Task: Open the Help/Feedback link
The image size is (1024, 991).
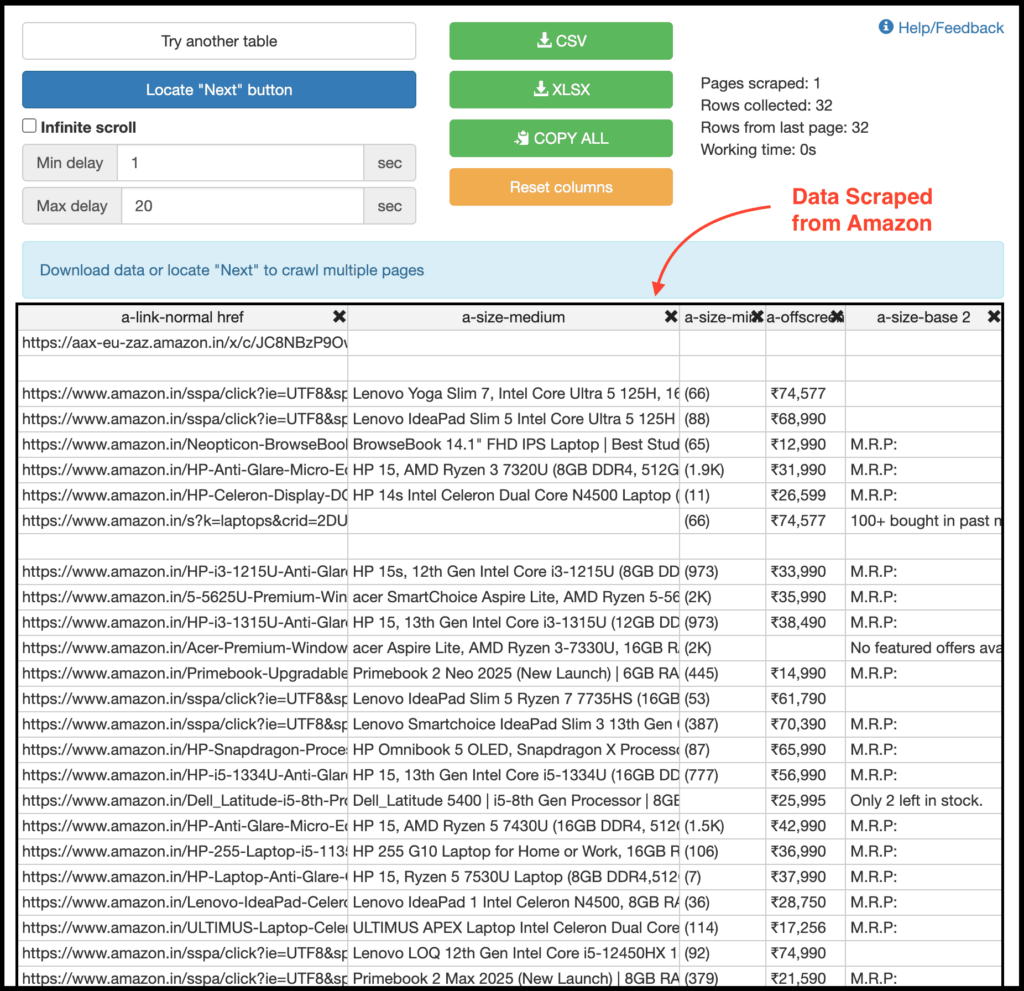Action: click(948, 27)
